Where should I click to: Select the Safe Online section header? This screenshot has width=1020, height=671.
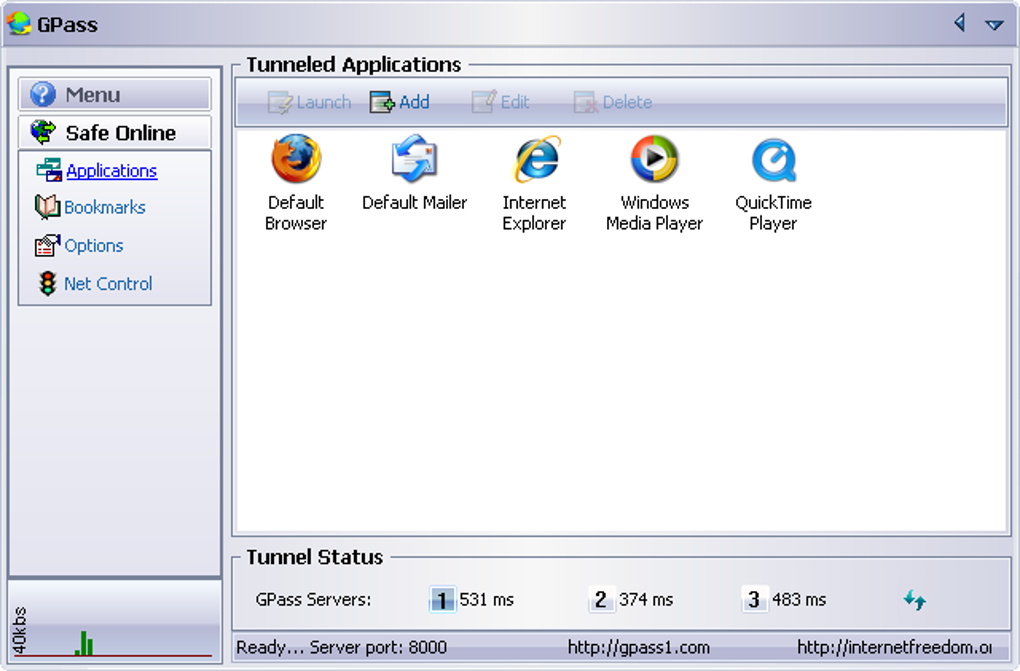pyautogui.click(x=114, y=133)
